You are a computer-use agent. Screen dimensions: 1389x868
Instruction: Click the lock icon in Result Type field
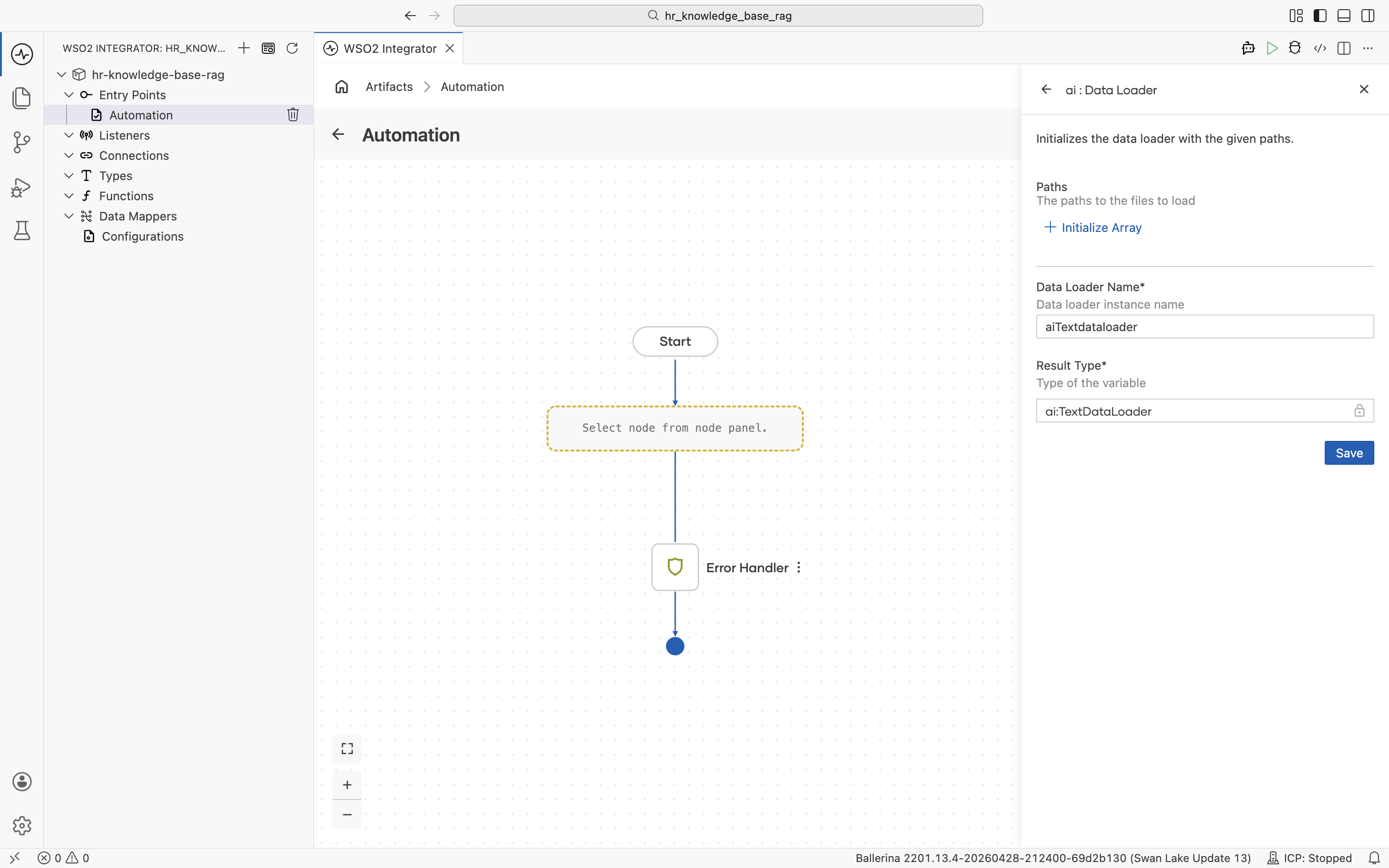pyautogui.click(x=1359, y=411)
